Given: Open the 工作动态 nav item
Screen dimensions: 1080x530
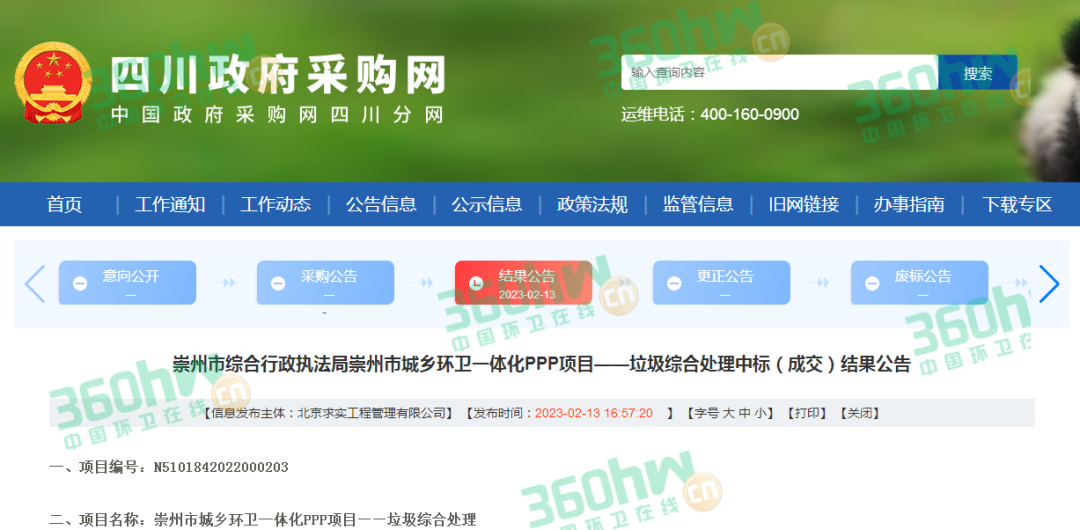Looking at the screenshot, I should coord(276,204).
